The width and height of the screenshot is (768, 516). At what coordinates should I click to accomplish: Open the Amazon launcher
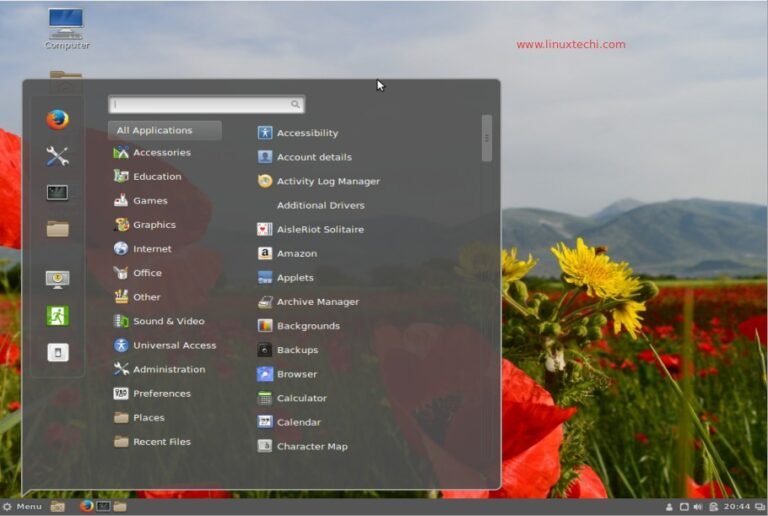(287, 253)
